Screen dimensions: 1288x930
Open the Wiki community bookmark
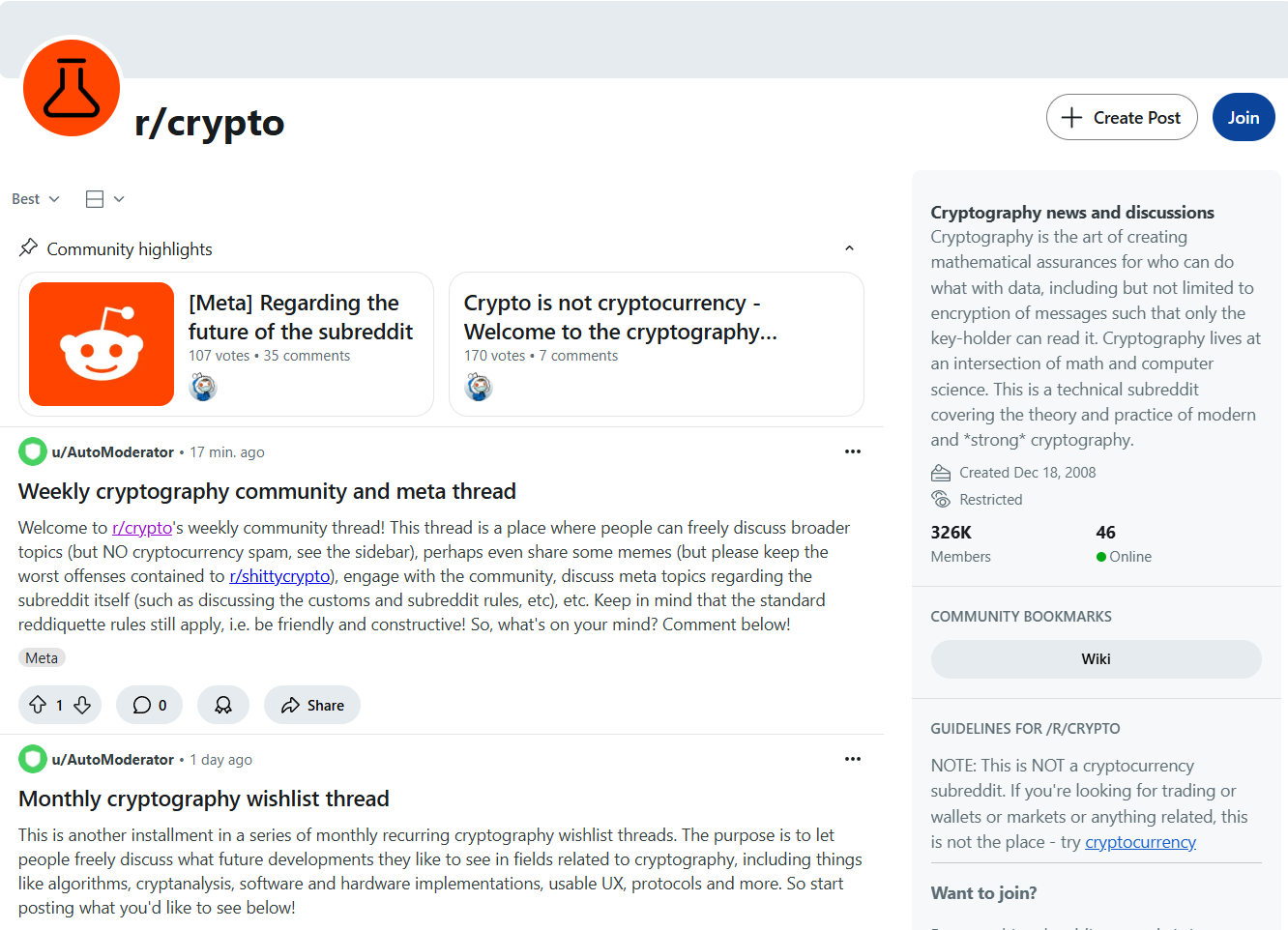tap(1096, 658)
